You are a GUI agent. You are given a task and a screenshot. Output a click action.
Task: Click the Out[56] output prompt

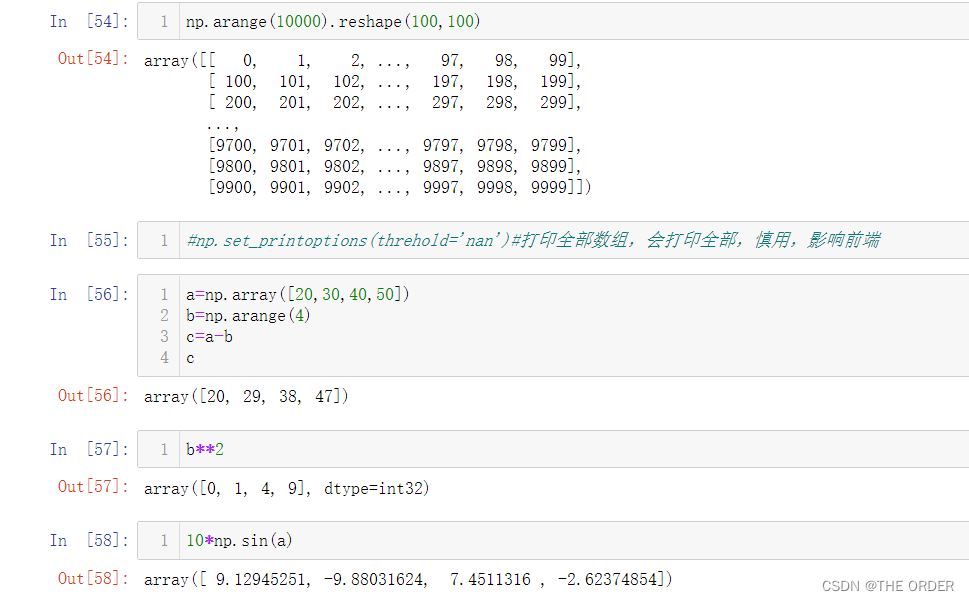click(93, 396)
